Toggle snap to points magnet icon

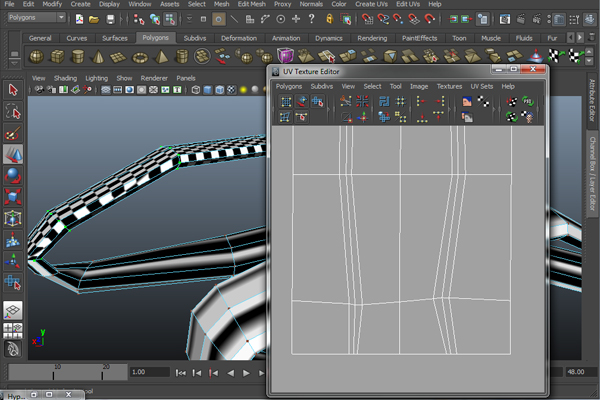tap(398, 18)
